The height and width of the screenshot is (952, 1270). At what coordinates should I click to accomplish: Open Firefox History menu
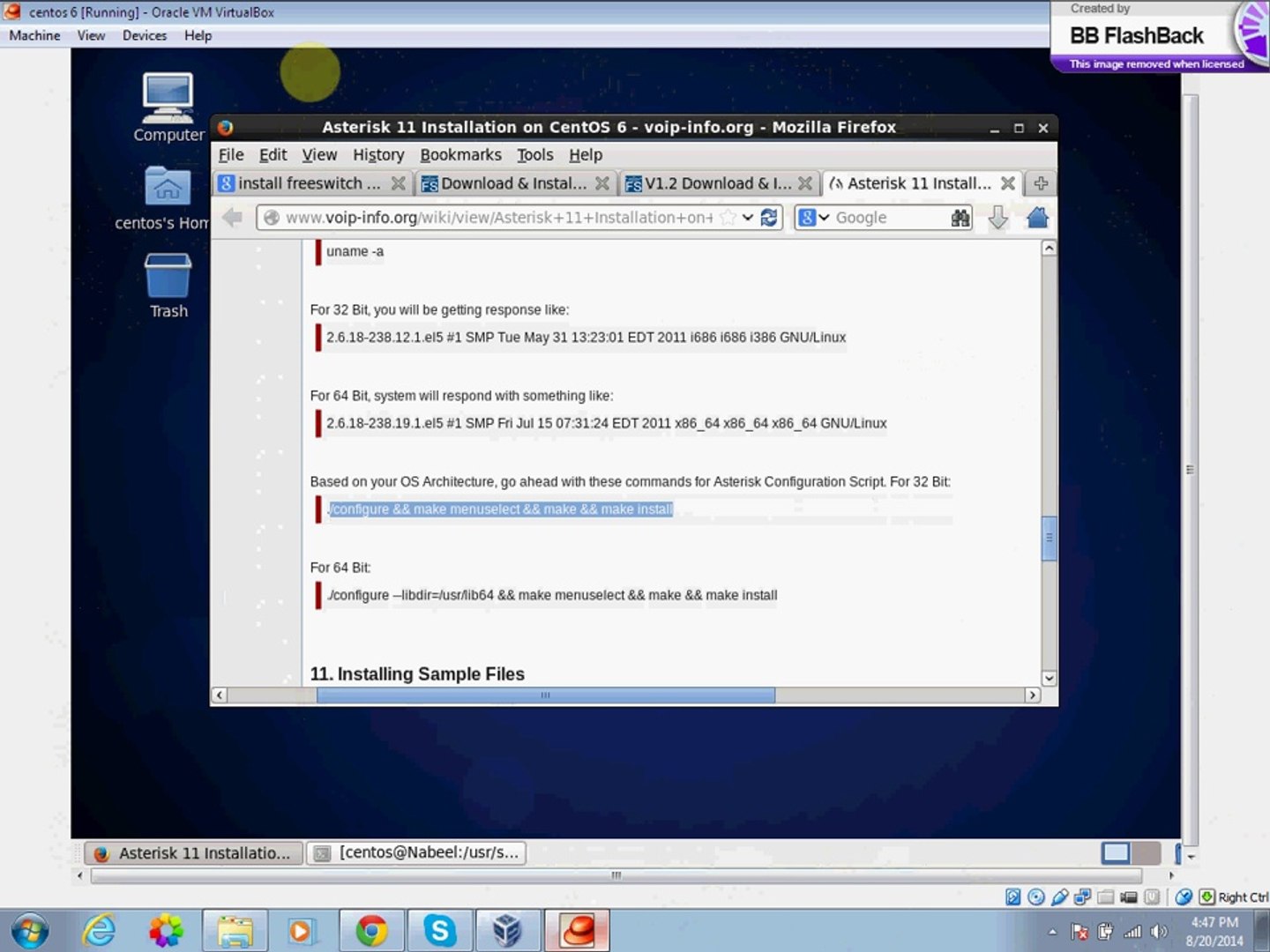(378, 155)
